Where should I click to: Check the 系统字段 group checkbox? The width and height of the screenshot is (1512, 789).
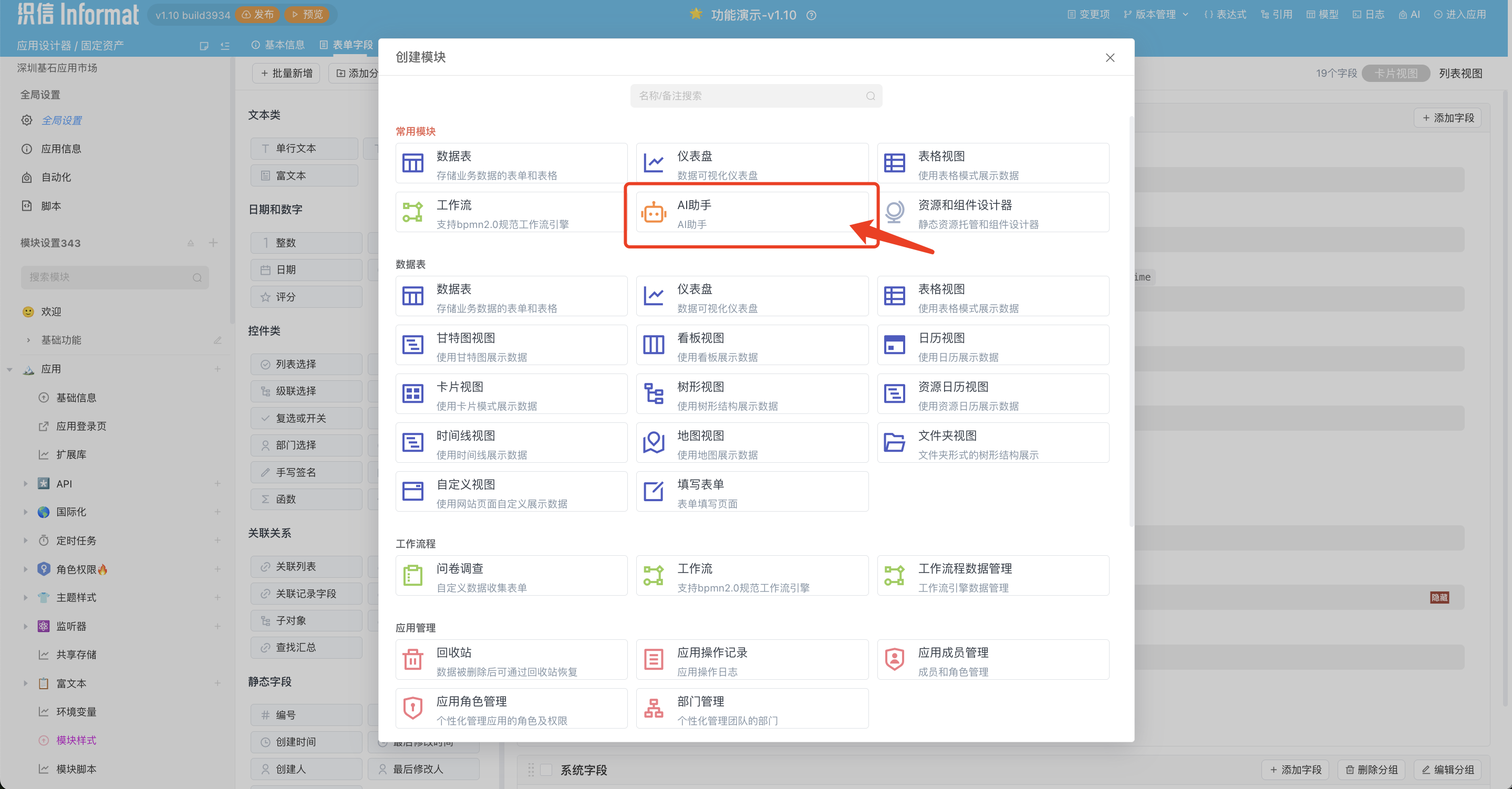(x=546, y=770)
